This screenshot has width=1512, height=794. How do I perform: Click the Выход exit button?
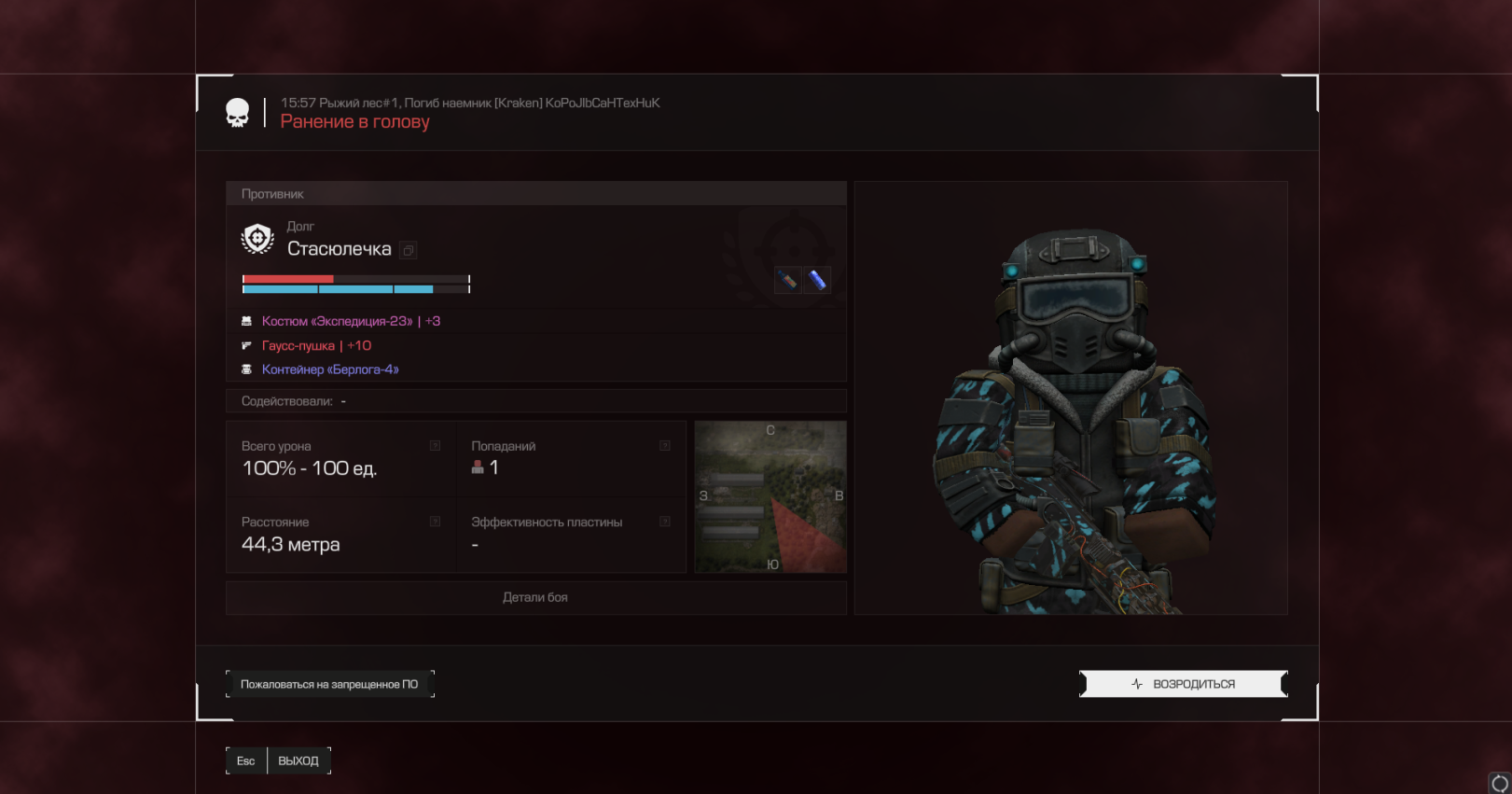tap(298, 761)
